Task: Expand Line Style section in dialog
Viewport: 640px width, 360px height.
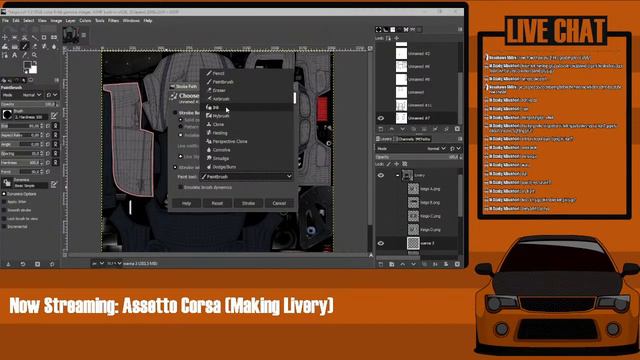Action: tap(180, 157)
